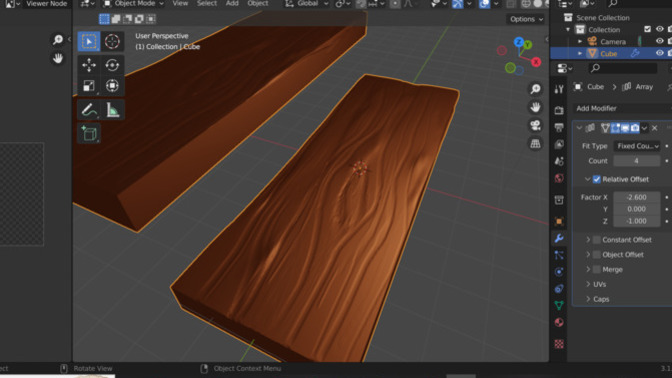Select the Add Cube tool
672x378 pixels.
pos(89,134)
